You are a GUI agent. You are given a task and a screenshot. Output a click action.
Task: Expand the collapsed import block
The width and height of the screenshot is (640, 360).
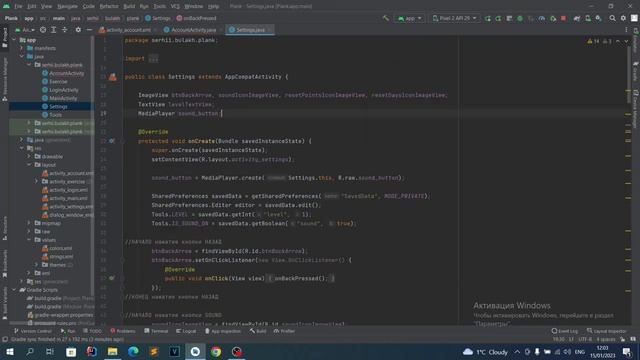coord(153,58)
